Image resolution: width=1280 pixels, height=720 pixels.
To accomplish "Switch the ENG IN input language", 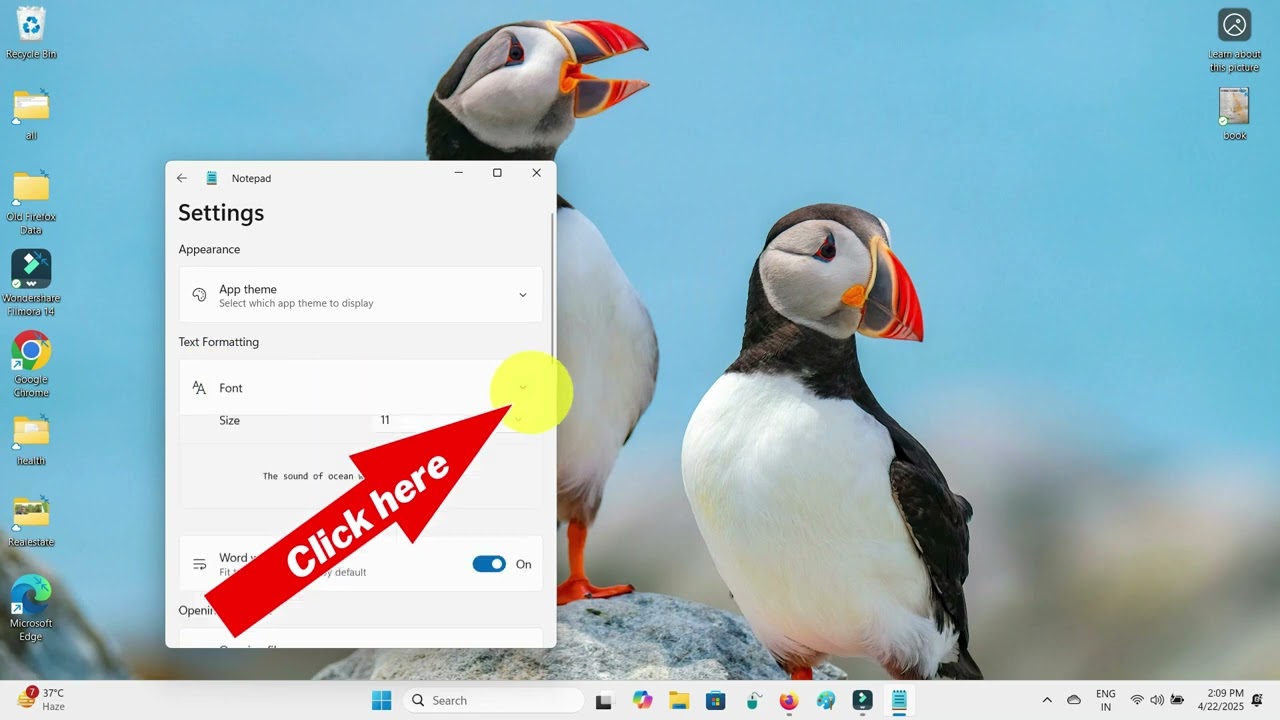I will (1106, 700).
